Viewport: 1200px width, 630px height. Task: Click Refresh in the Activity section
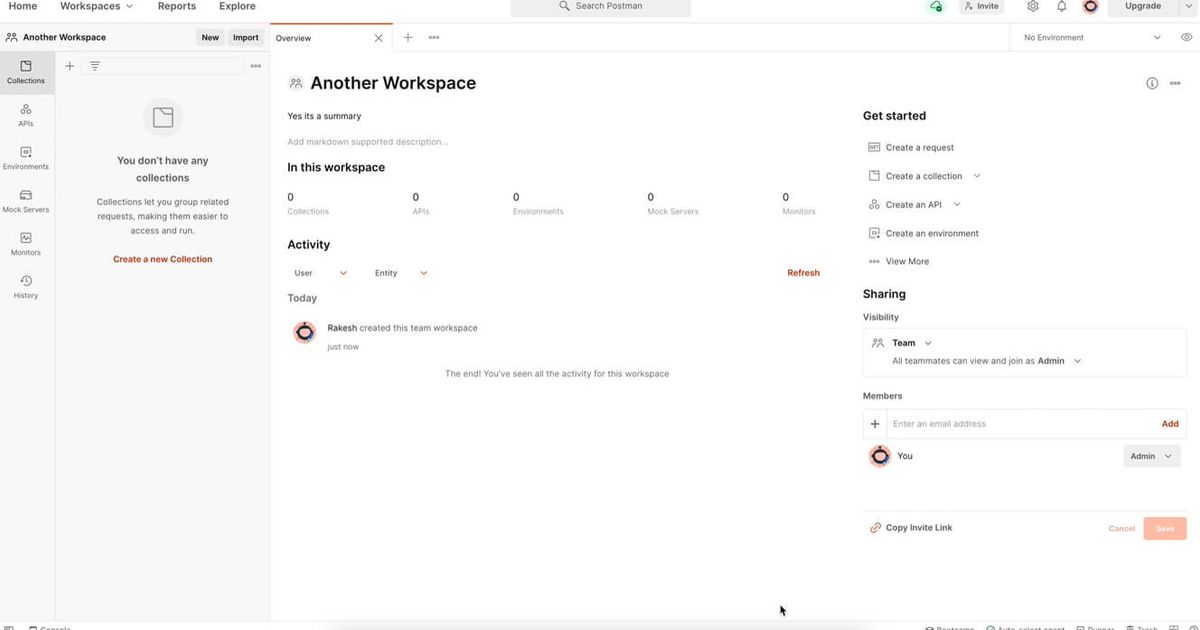pos(803,273)
